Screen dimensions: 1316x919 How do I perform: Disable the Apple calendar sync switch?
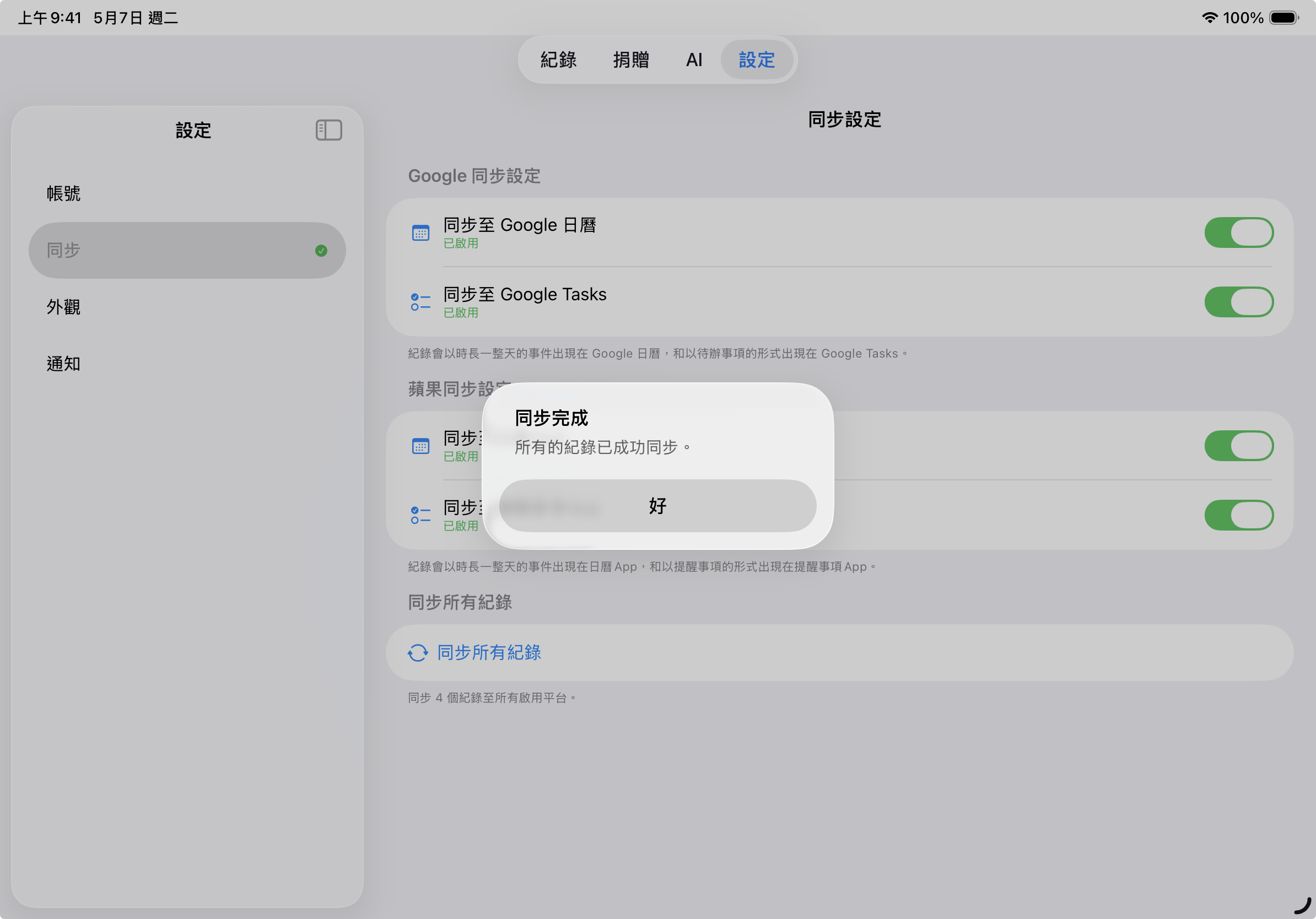(1240, 446)
